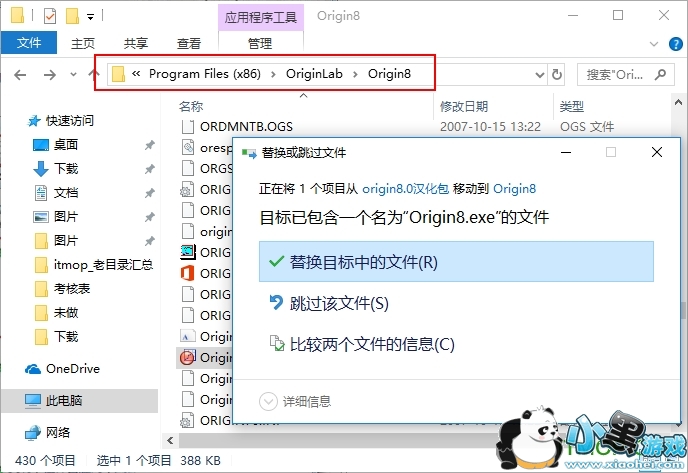Click Program Files (x86) in address path

click(x=205, y=74)
